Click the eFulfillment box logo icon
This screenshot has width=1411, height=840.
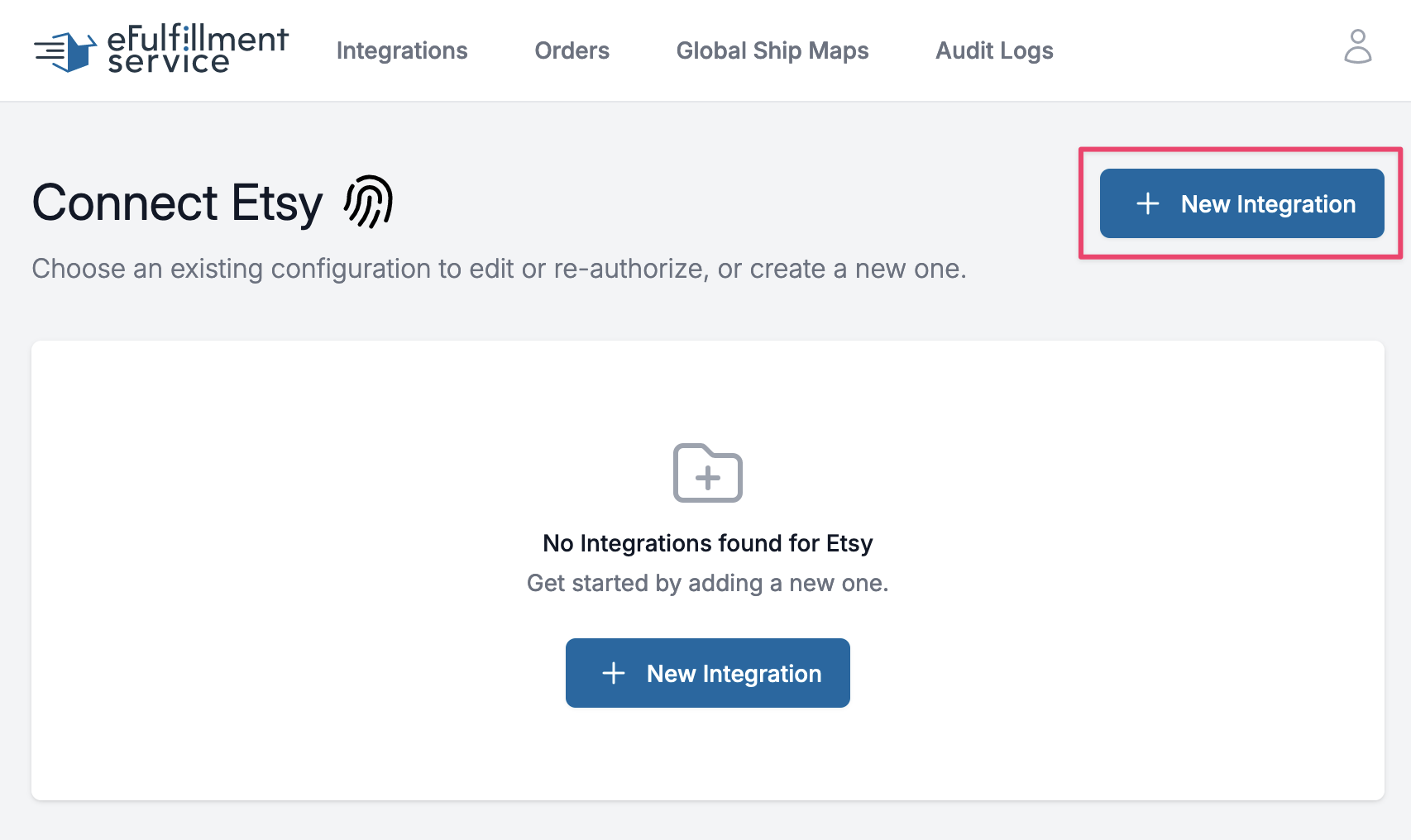(65, 51)
